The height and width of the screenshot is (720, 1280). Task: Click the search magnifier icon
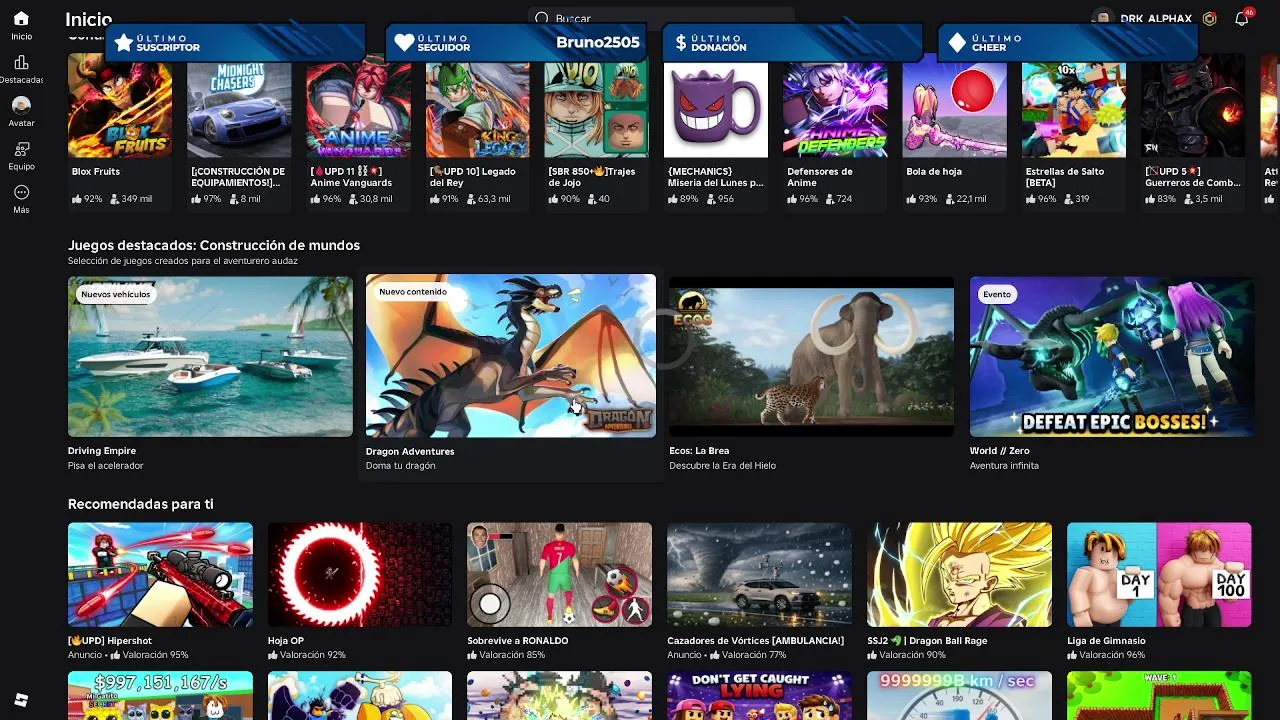coord(541,18)
